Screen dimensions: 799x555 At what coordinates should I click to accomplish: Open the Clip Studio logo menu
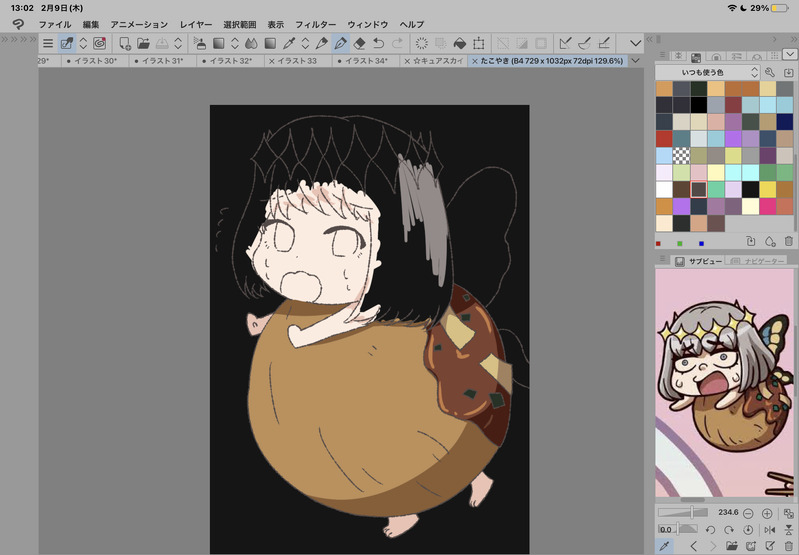tap(18, 24)
